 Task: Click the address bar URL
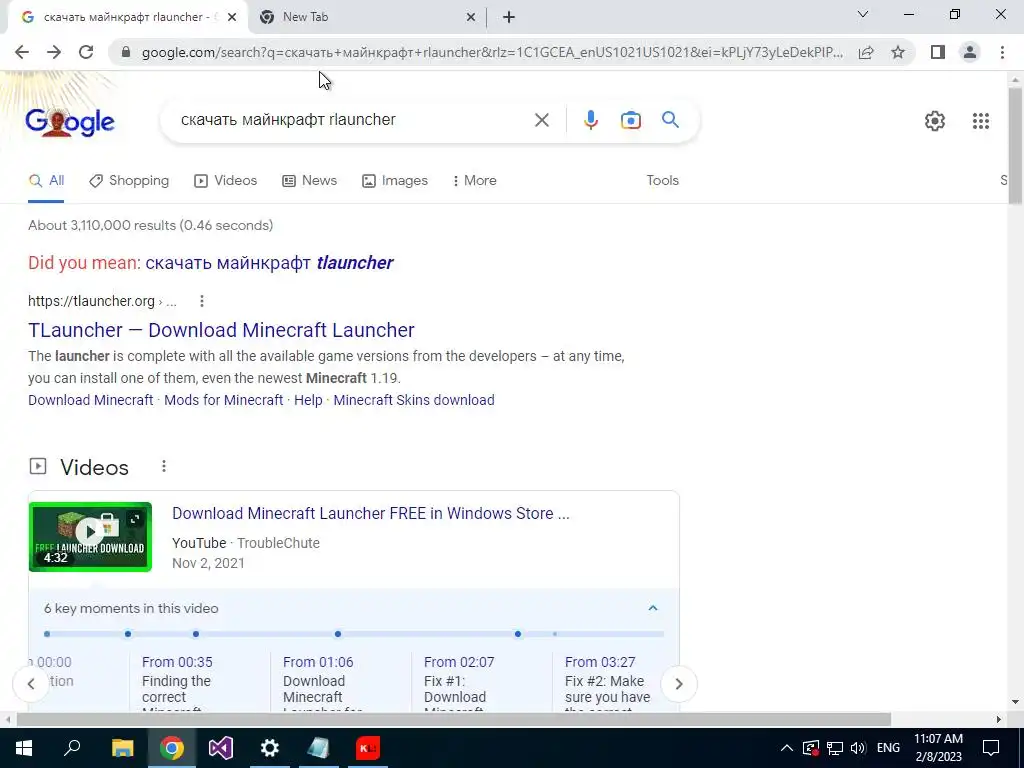492,52
